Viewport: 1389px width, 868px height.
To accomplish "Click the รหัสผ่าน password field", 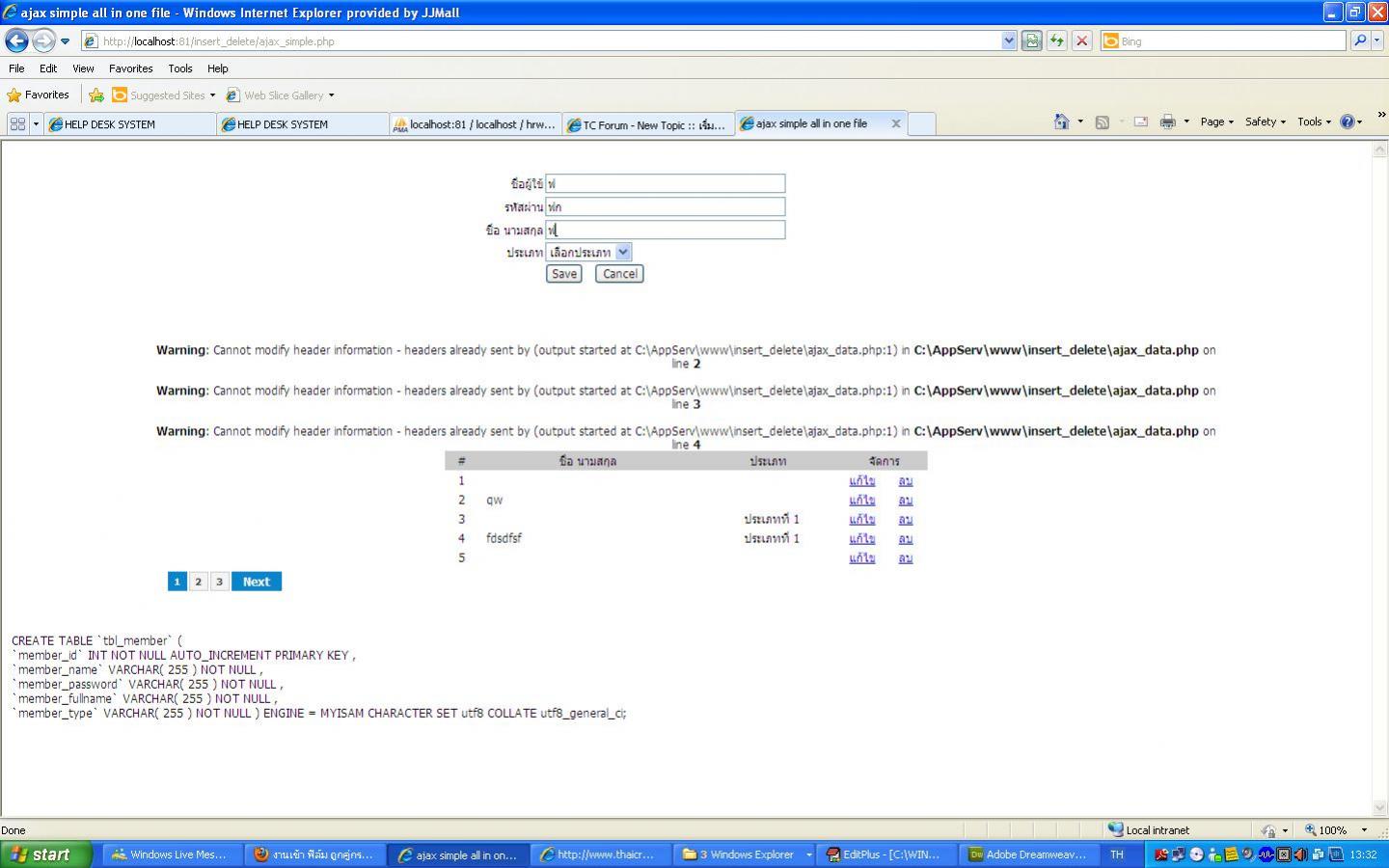I will (665, 206).
